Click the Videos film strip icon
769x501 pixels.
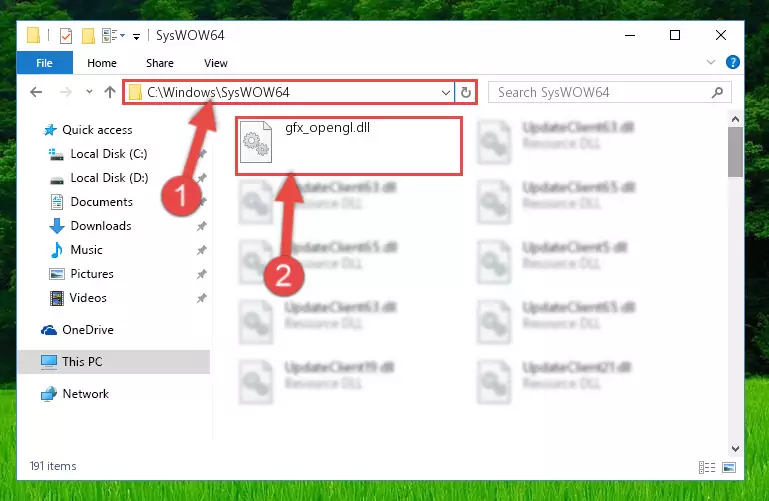(57, 298)
